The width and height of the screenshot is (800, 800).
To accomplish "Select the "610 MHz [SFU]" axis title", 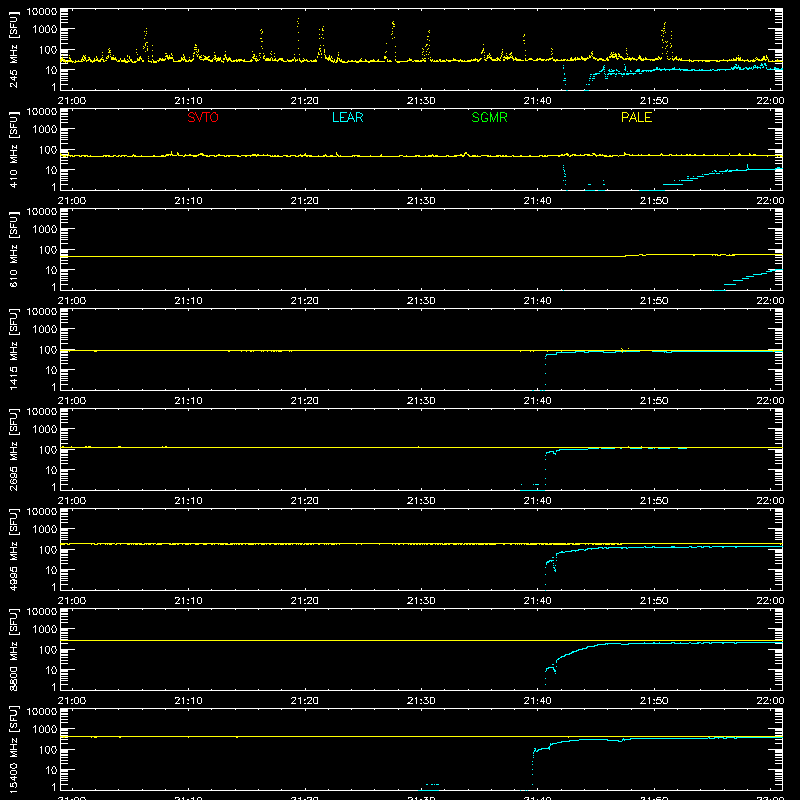I will 14,249.
